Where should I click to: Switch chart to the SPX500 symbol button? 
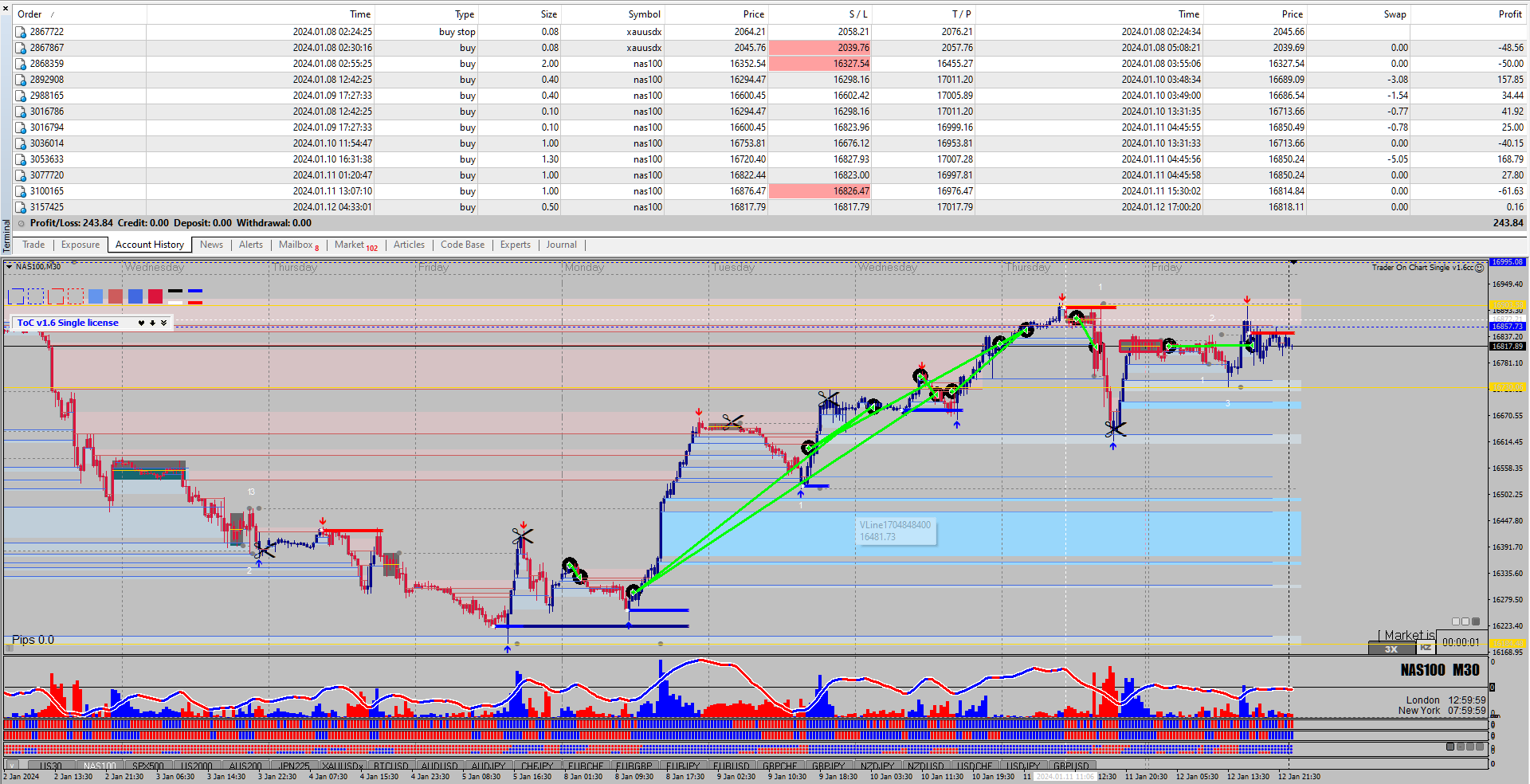[x=148, y=766]
